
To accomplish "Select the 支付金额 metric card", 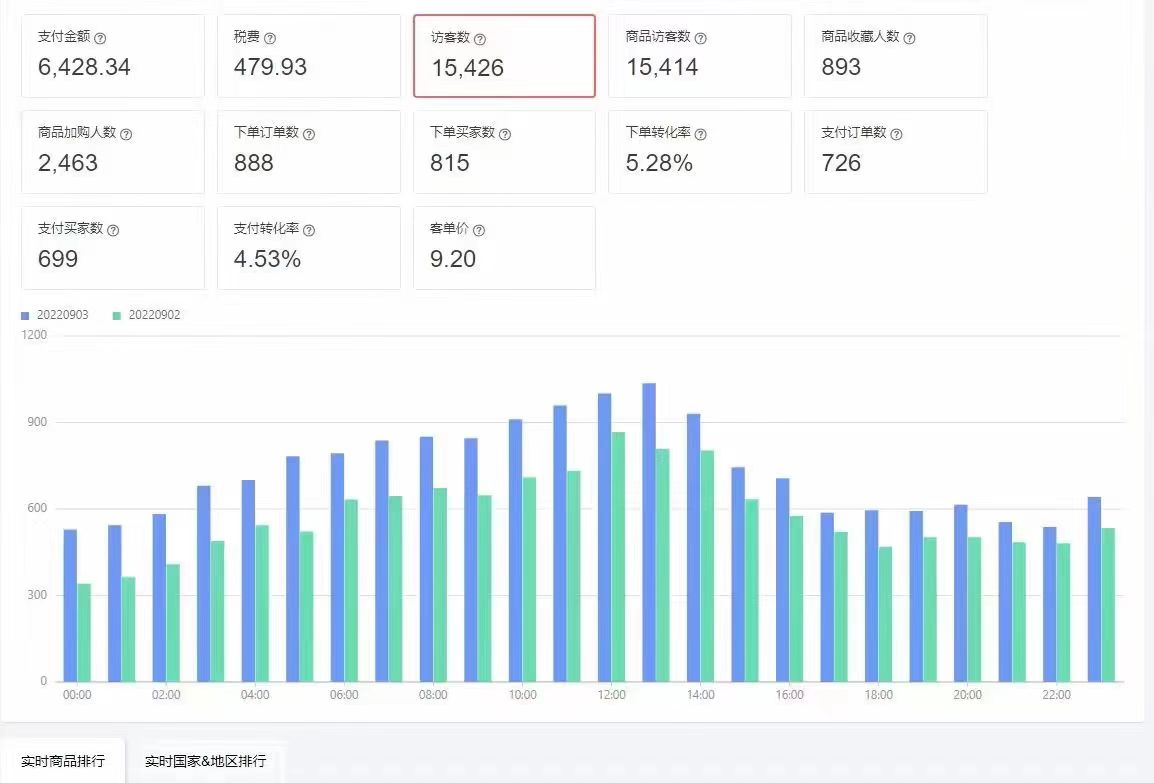I will pos(113,56).
